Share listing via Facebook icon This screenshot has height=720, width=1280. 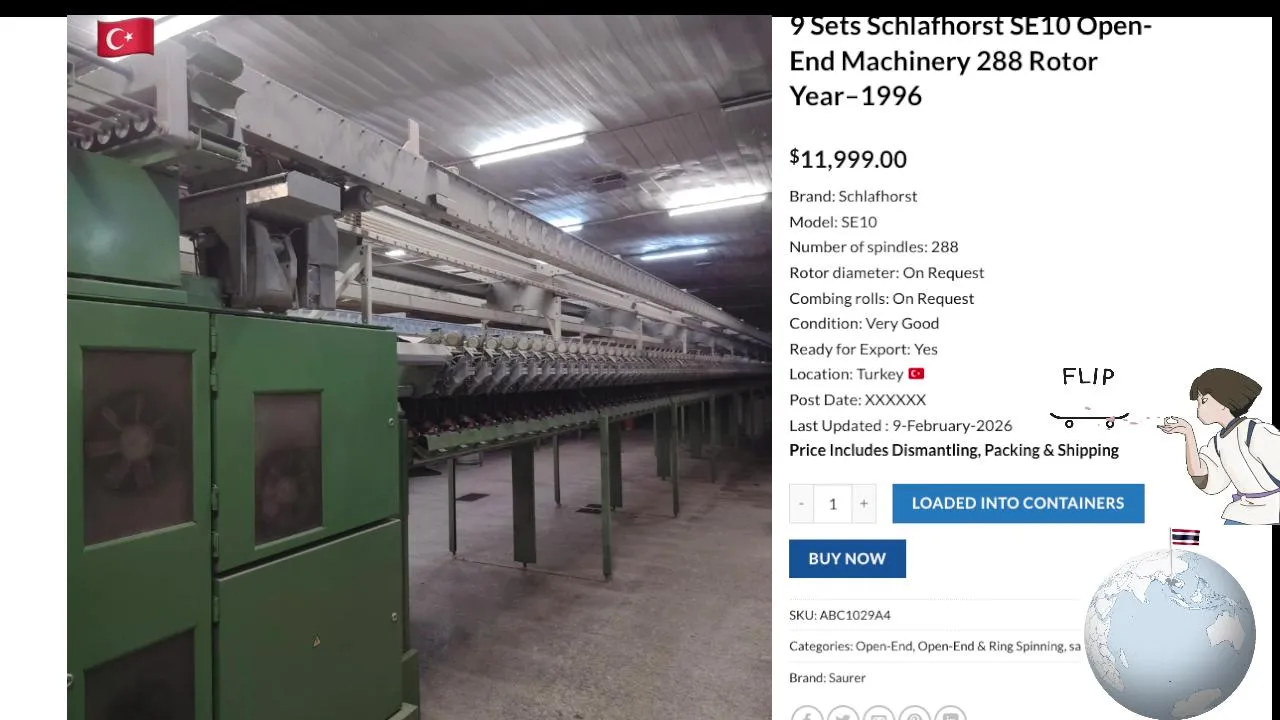[807, 714]
